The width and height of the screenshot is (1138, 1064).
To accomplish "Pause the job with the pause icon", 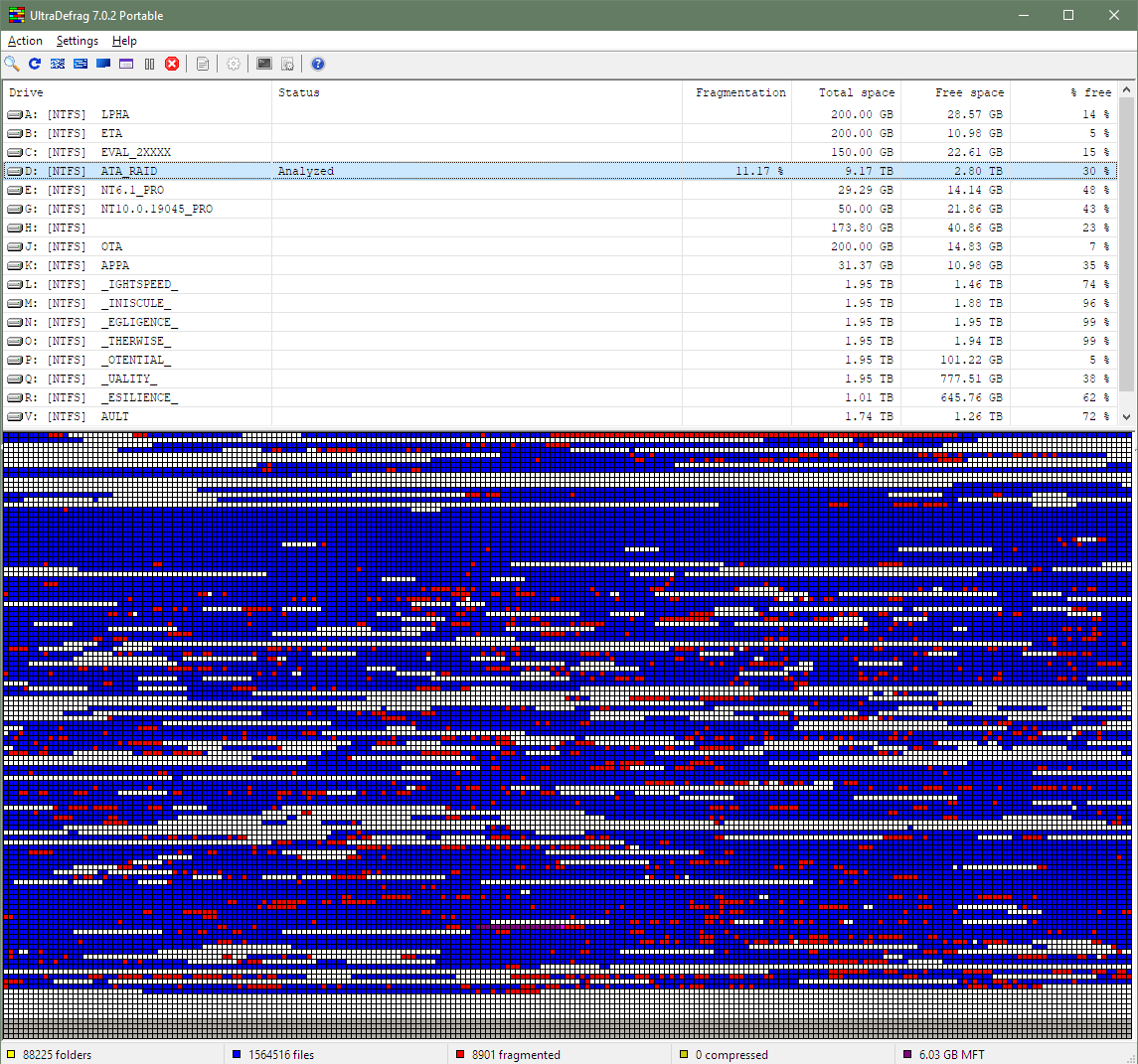I will pos(149,64).
